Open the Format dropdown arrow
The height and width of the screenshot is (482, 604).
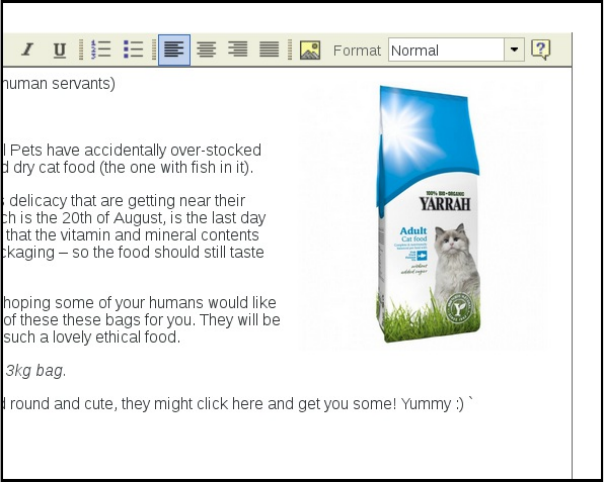click(x=514, y=49)
